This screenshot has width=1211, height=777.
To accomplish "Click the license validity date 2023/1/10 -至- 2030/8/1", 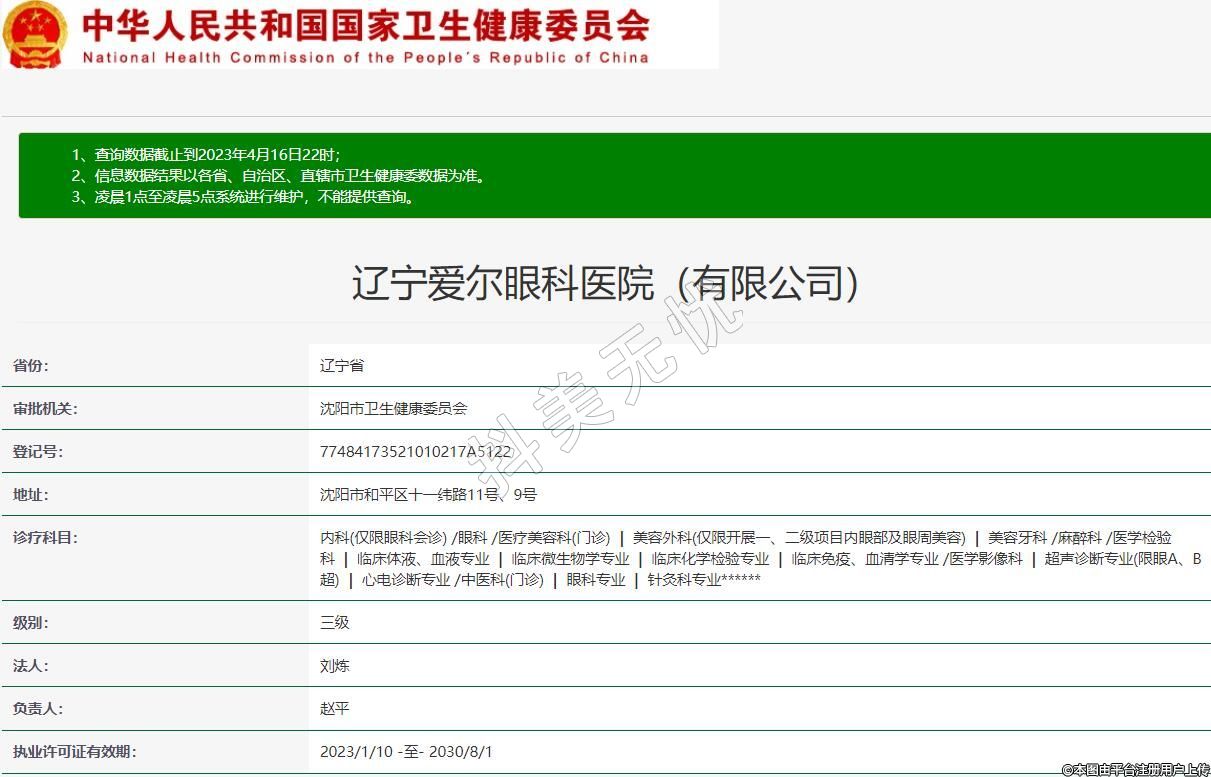I will (x=406, y=752).
